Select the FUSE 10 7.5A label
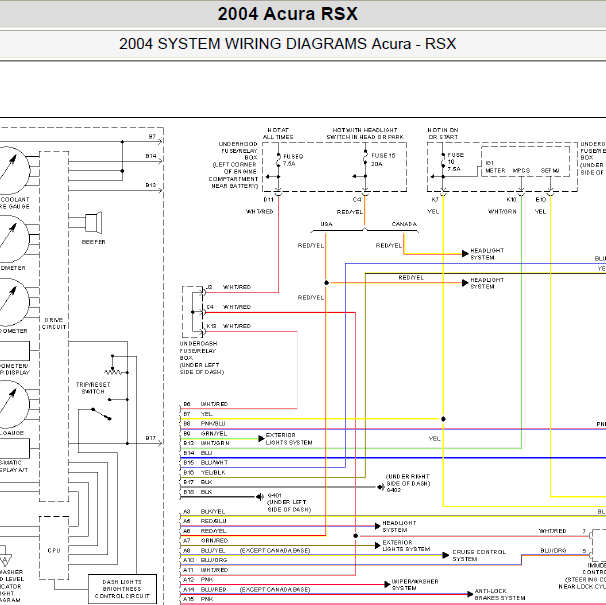The image size is (606, 605). (456, 162)
